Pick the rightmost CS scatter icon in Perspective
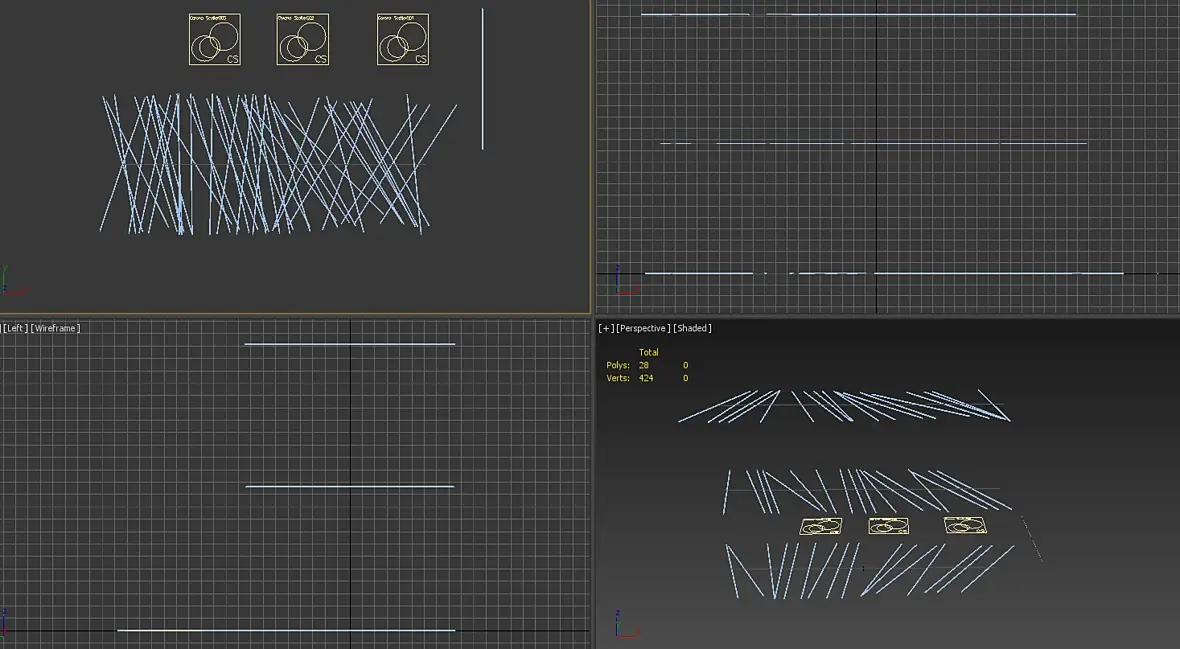This screenshot has width=1180, height=649. [965, 525]
